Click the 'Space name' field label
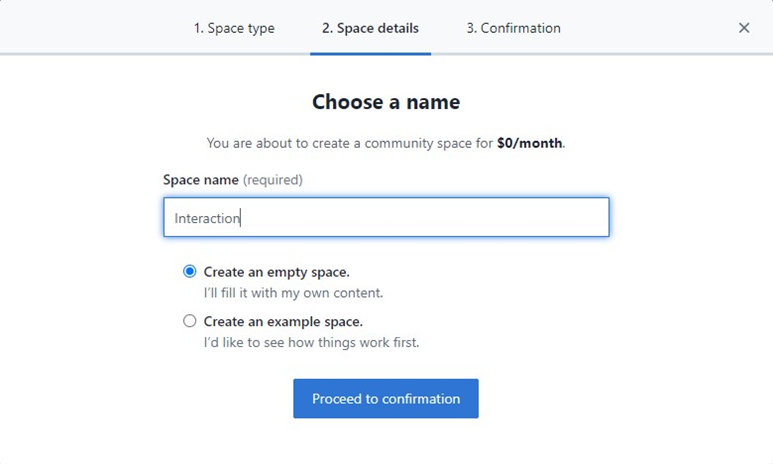This screenshot has width=773, height=464. tap(201, 180)
